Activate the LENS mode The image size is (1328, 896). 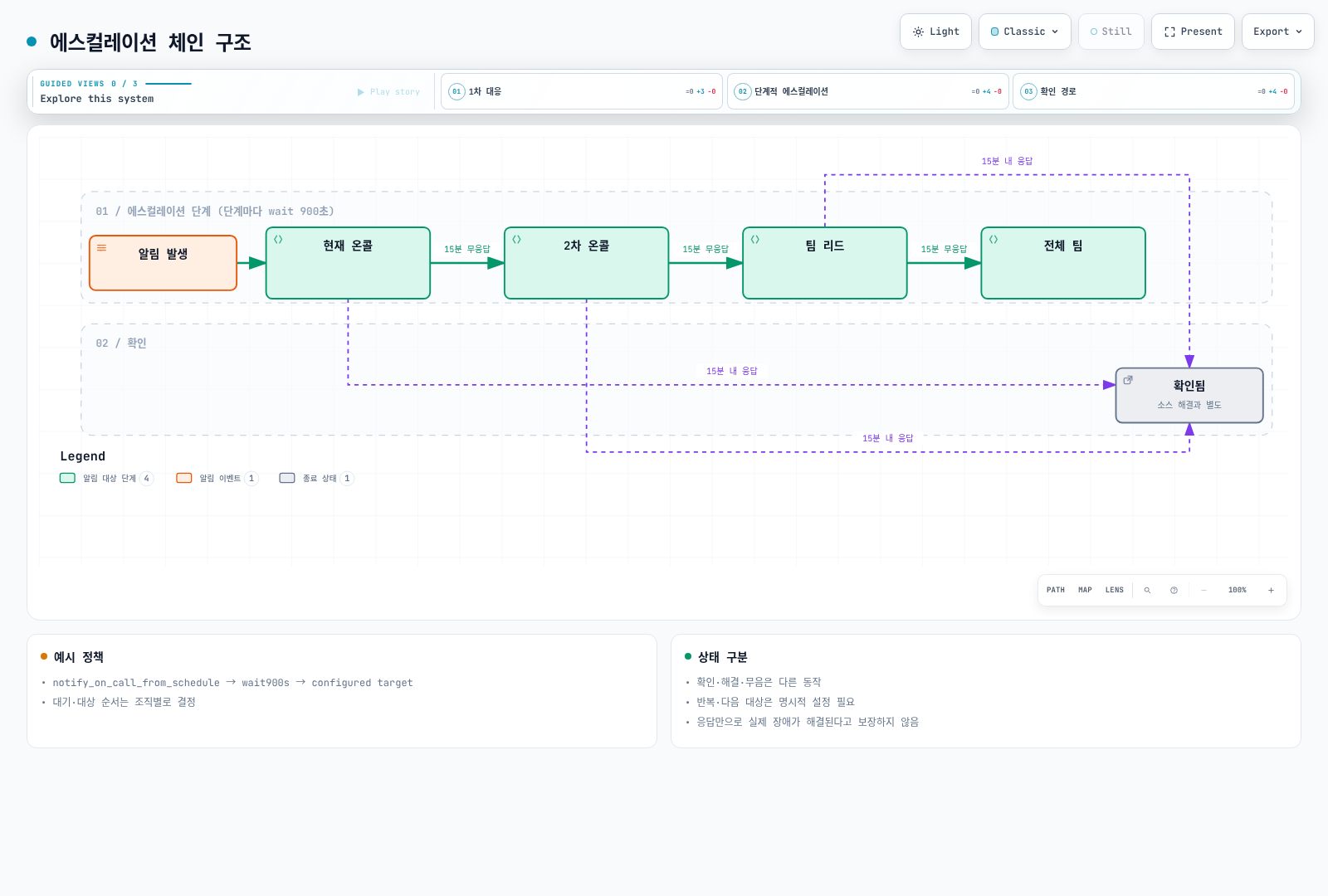pos(1115,591)
